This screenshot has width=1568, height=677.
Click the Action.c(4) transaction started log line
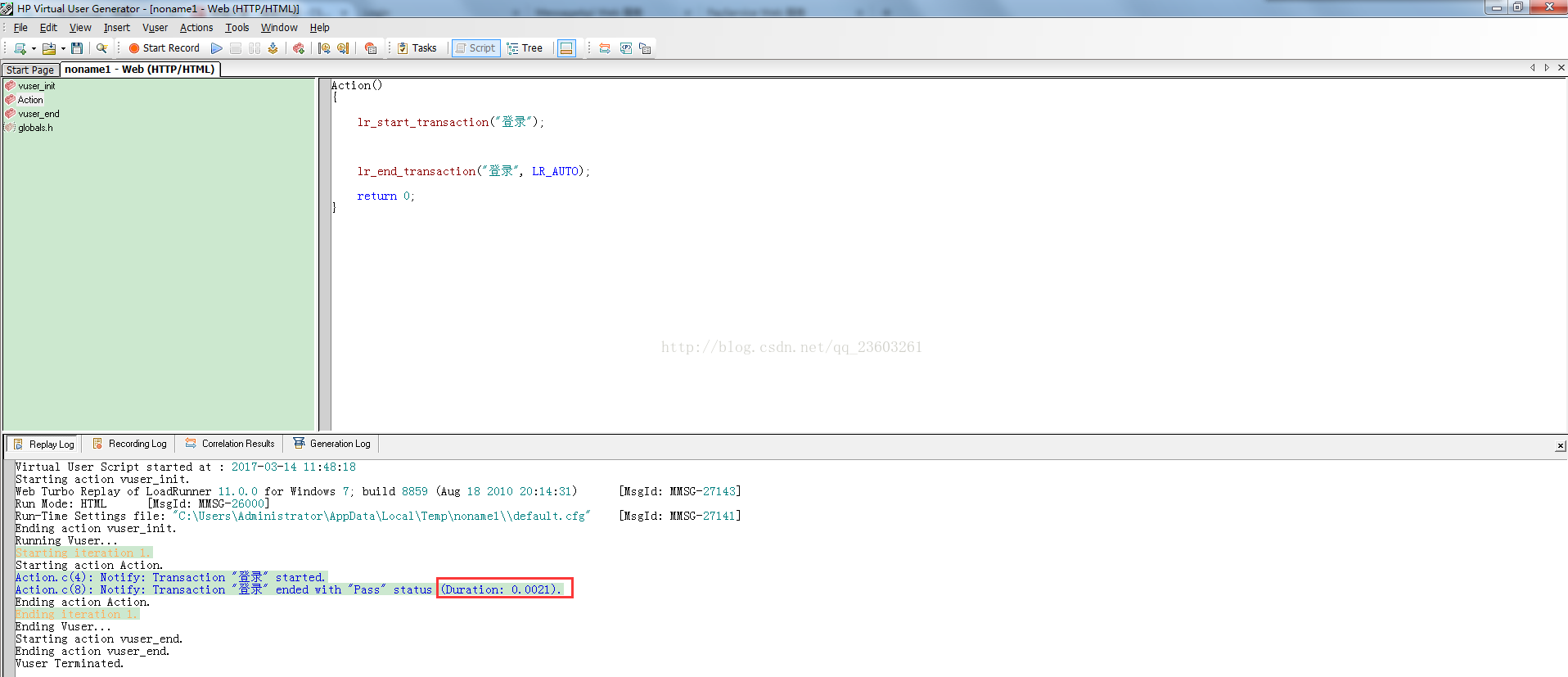click(170, 578)
